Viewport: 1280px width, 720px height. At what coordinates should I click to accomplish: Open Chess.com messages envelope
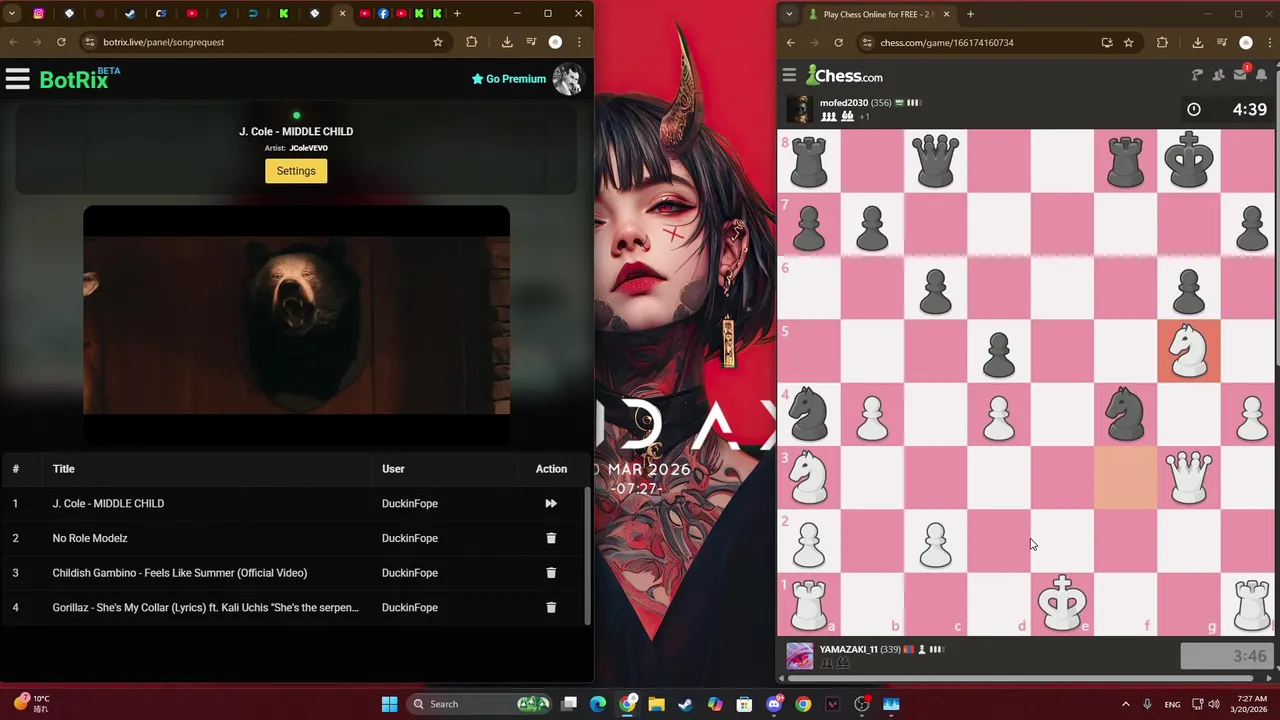click(1240, 75)
